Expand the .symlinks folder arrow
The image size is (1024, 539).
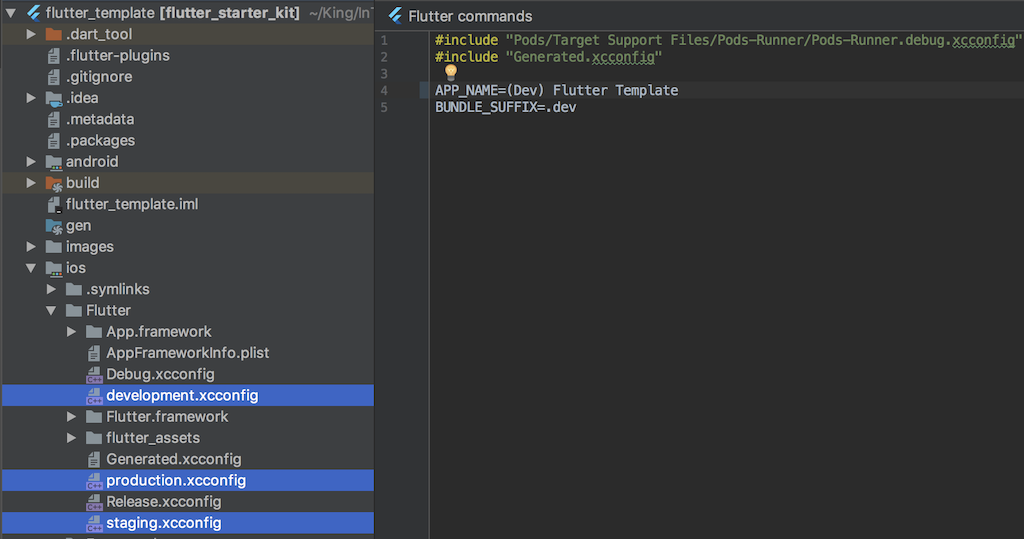(x=51, y=289)
